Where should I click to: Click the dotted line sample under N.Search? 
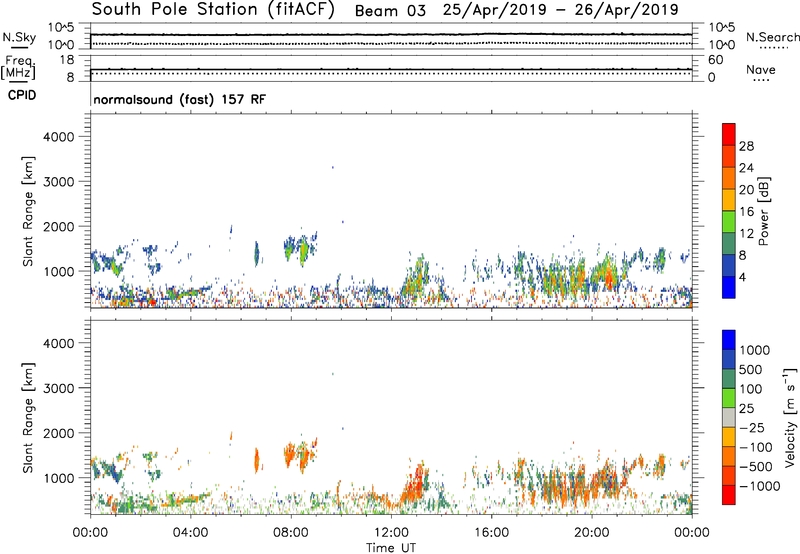click(774, 48)
